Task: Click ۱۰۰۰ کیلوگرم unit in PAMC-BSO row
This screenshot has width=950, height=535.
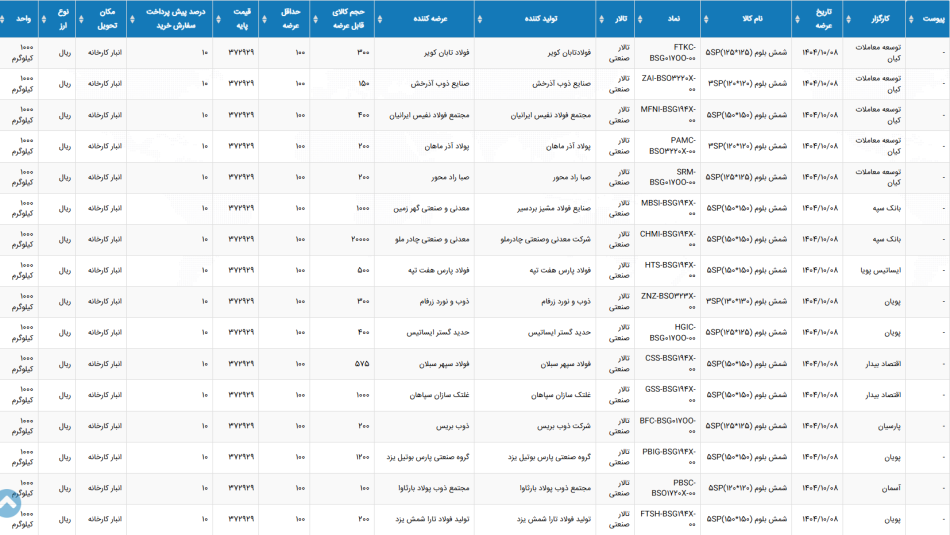Action: [x=22, y=146]
